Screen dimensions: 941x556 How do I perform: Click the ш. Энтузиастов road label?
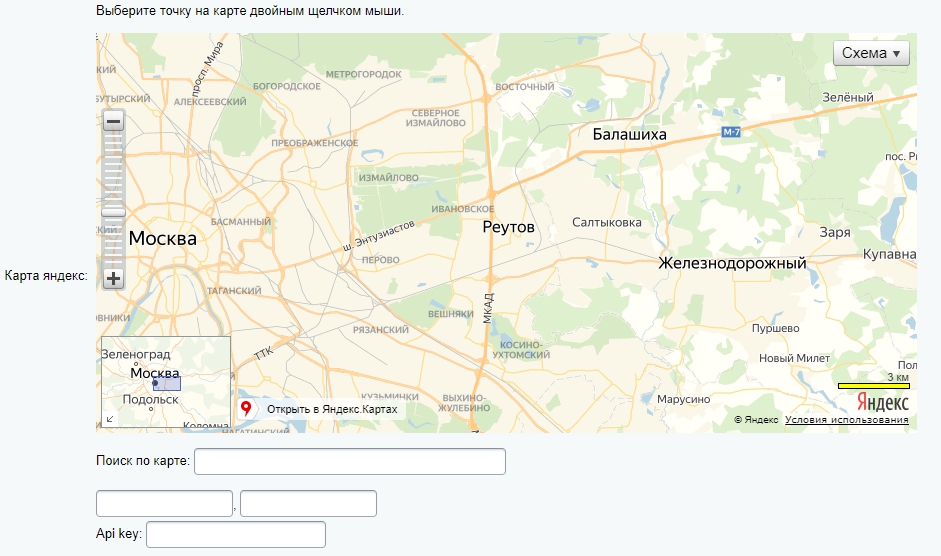[x=379, y=236]
